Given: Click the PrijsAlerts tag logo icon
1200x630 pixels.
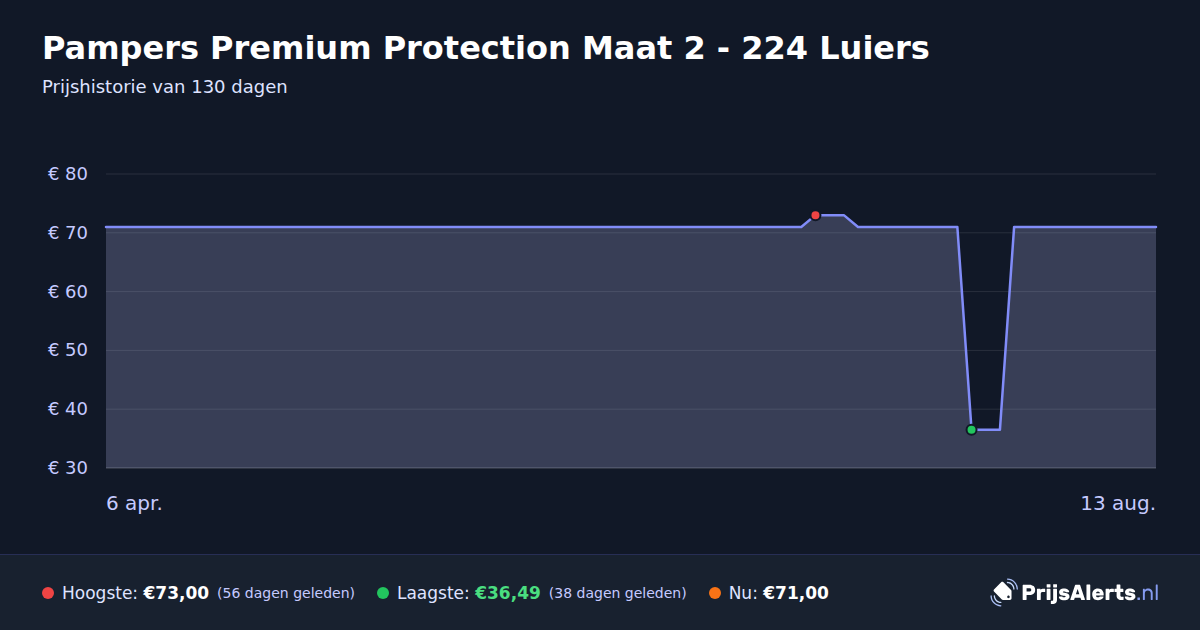Looking at the screenshot, I should coord(1003,592).
